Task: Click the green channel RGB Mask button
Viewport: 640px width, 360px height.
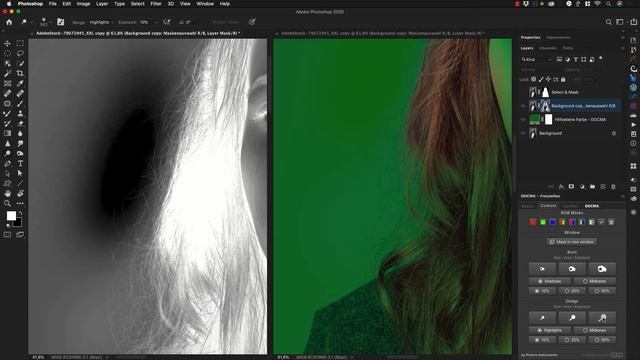Action: (x=542, y=222)
